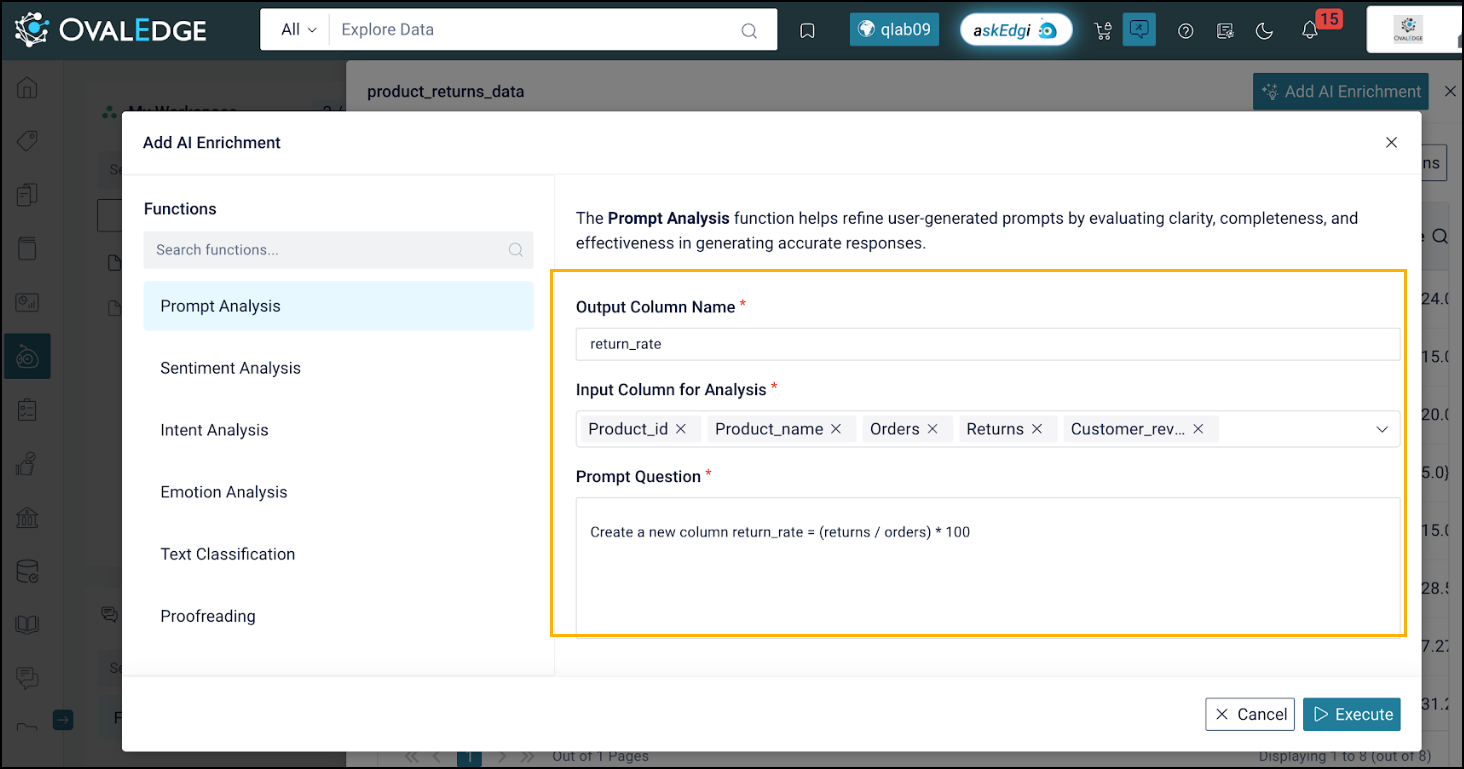Image resolution: width=1464 pixels, height=769 pixels.
Task: Select the Sentiment Analysis function
Action: click(x=230, y=368)
